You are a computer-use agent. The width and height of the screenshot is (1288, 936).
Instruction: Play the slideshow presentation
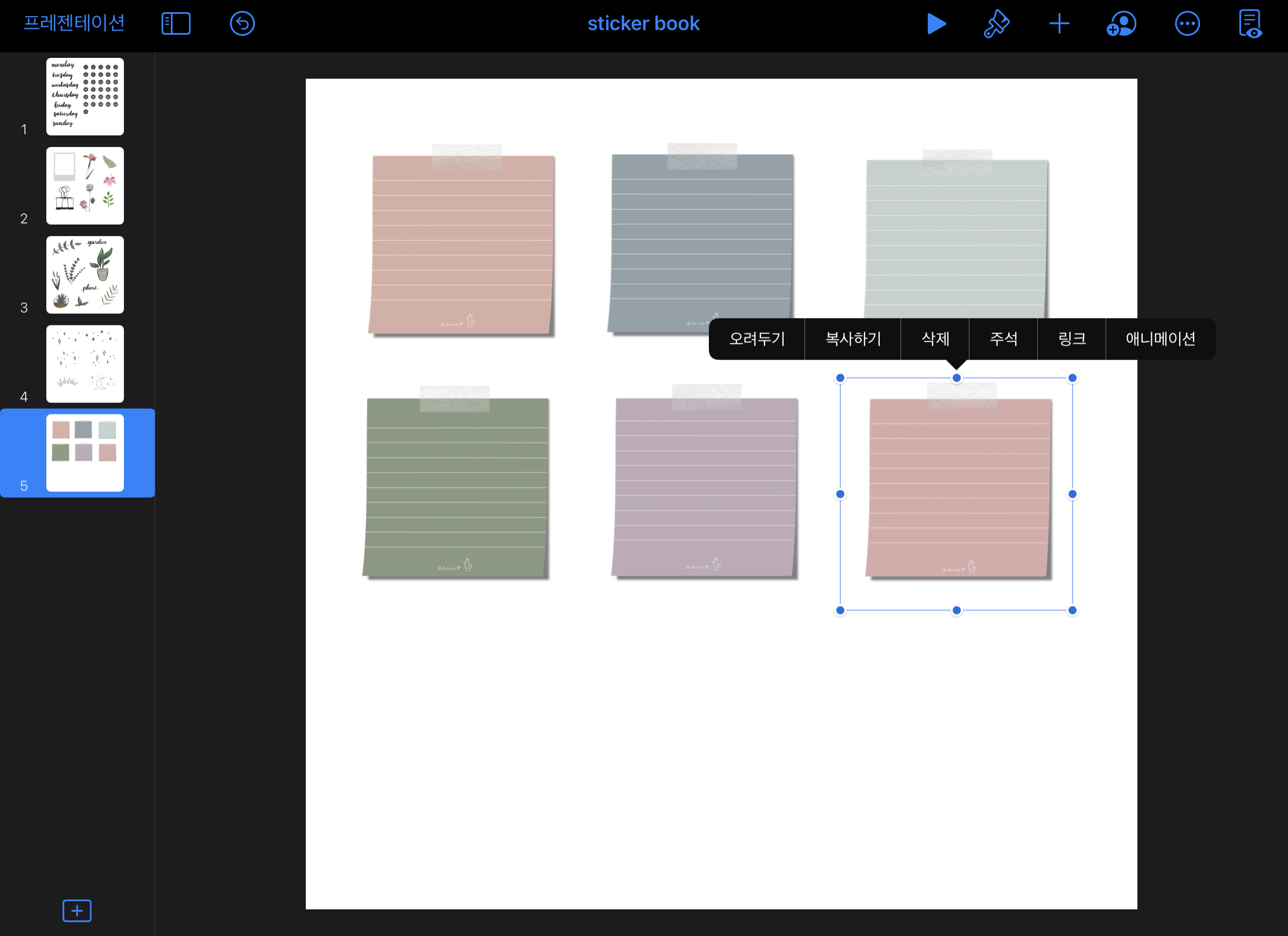tap(936, 24)
